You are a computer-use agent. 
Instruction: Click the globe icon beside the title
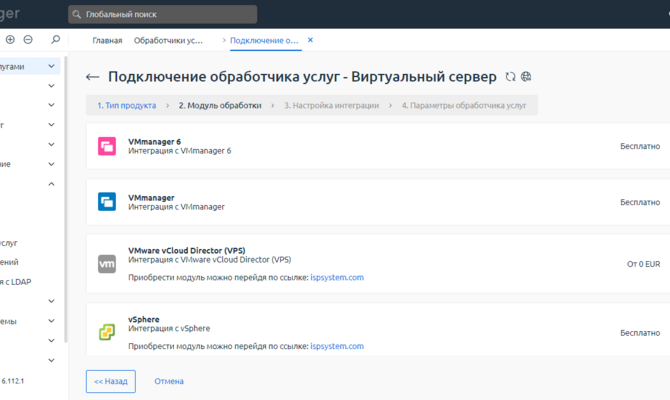pyautogui.click(x=526, y=77)
